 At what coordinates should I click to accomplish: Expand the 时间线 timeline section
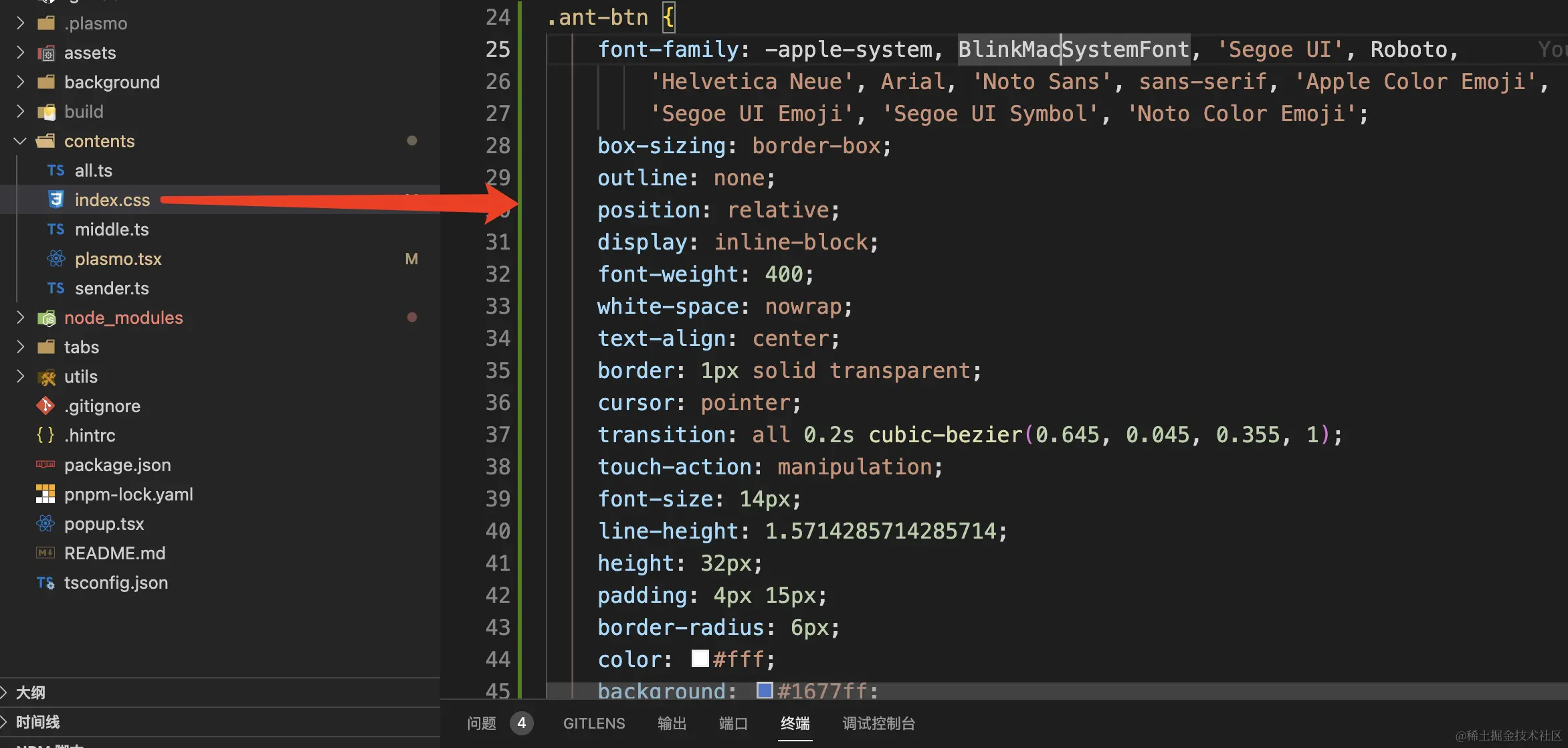(37, 722)
